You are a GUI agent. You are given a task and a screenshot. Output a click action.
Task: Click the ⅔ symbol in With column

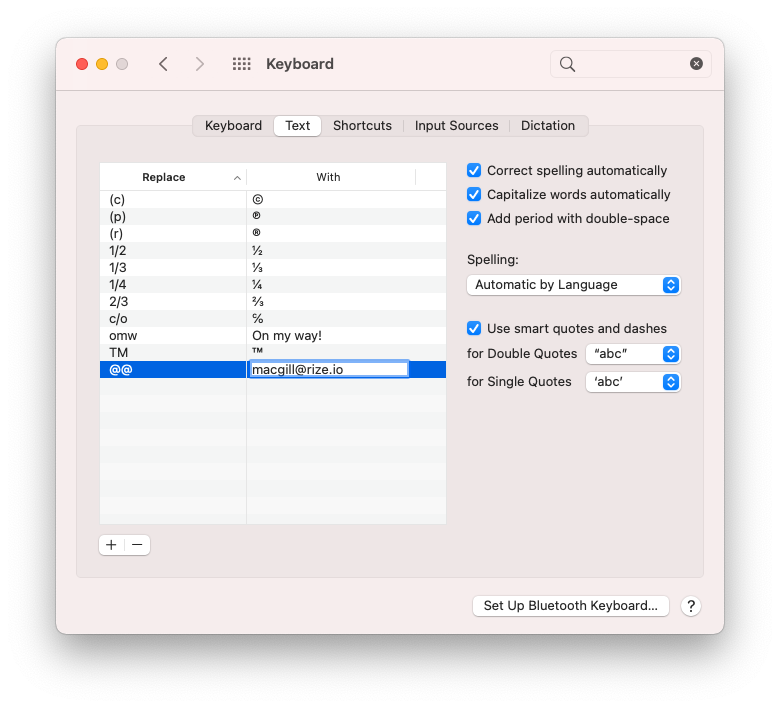[x=258, y=302]
